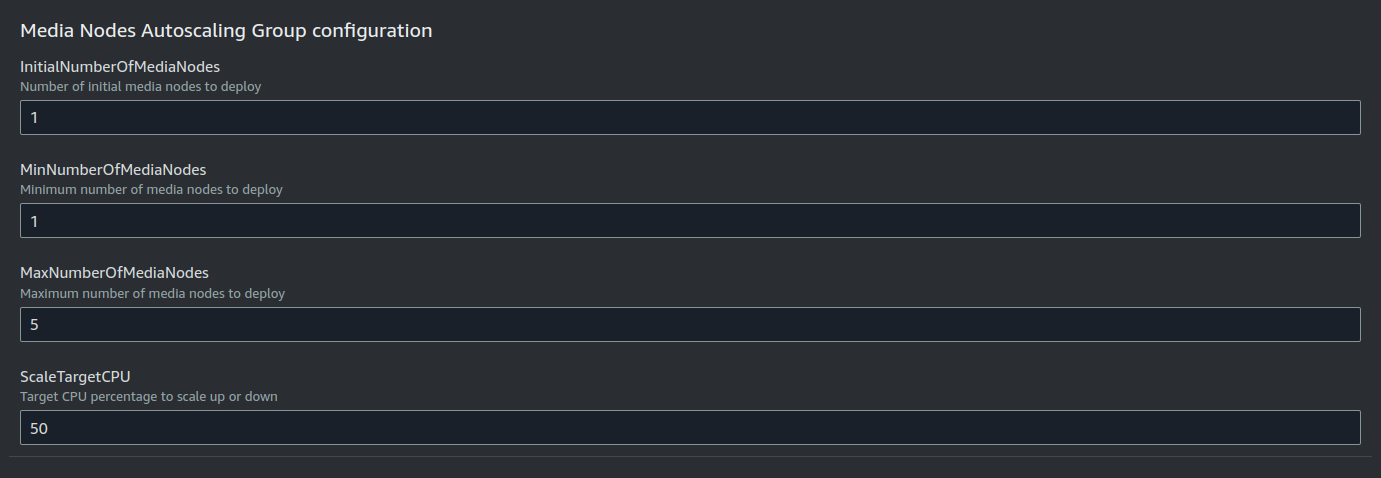Click the divider line below the ScaleTargetCPU field

pos(690,457)
